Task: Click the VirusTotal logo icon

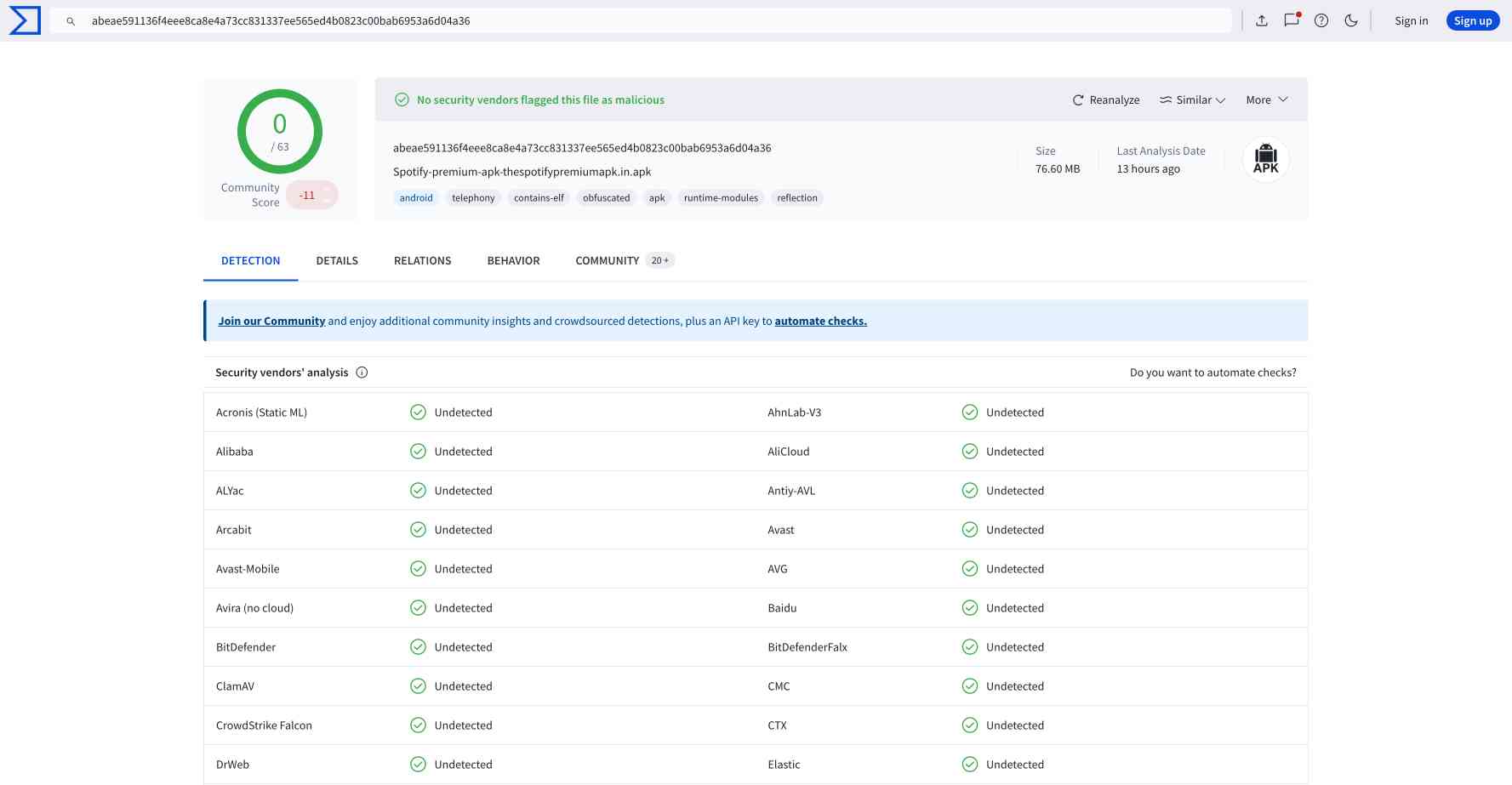Action: (25, 20)
